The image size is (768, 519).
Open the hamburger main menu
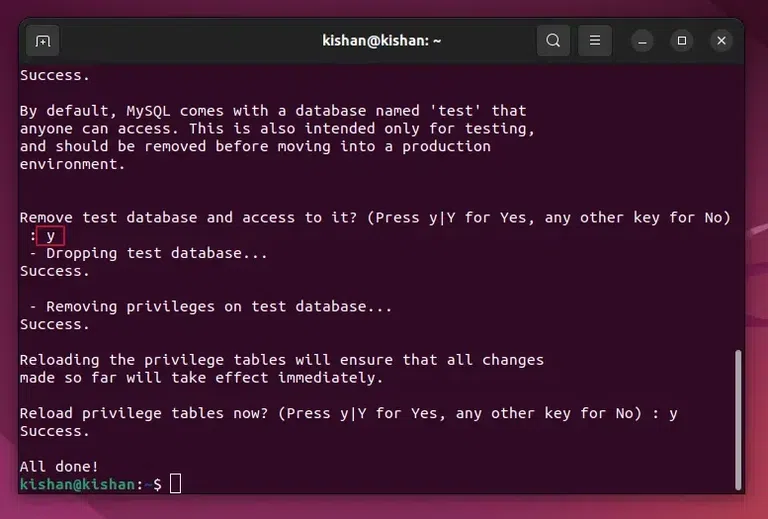(x=595, y=41)
